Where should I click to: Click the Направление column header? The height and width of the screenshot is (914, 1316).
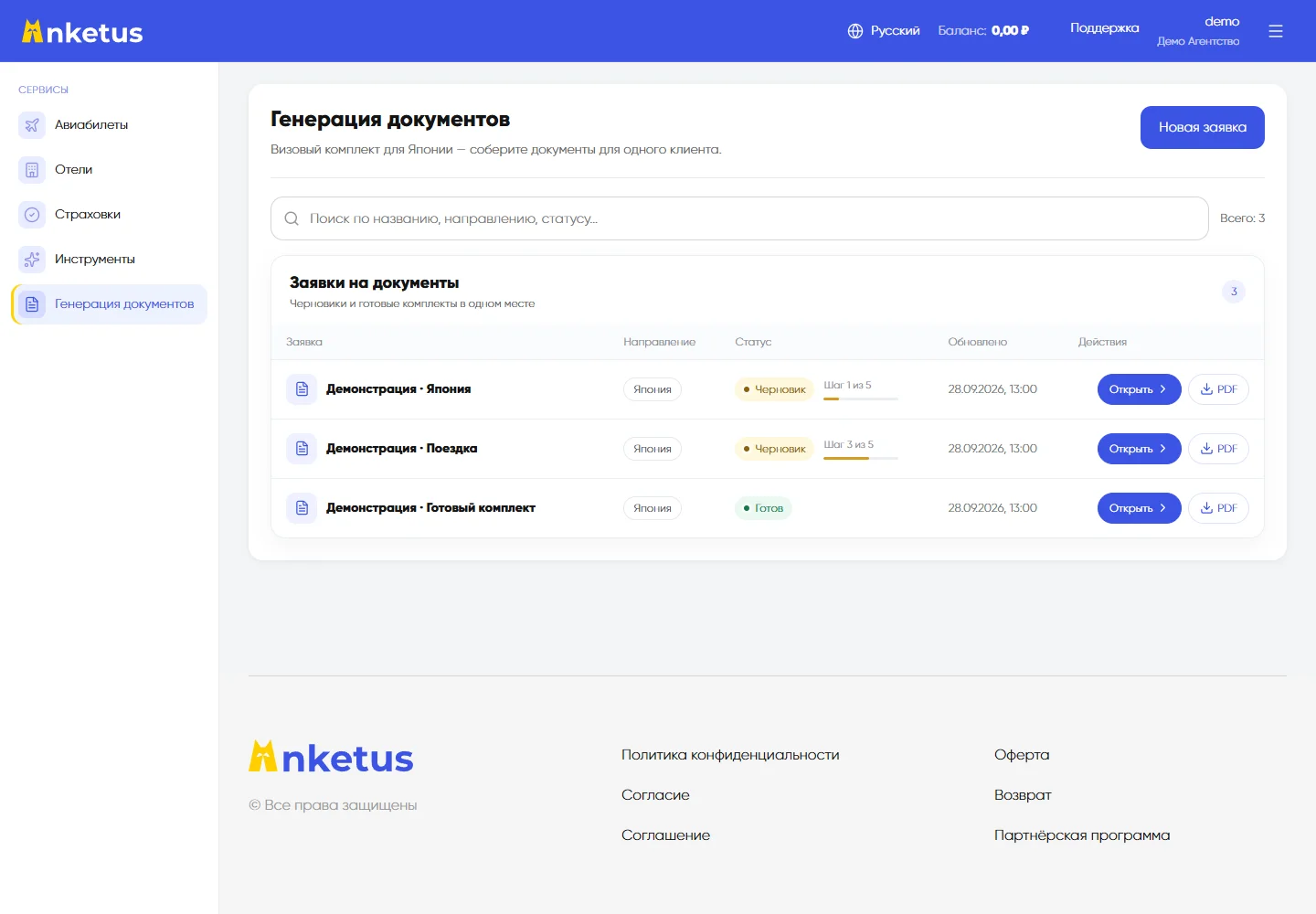[660, 342]
